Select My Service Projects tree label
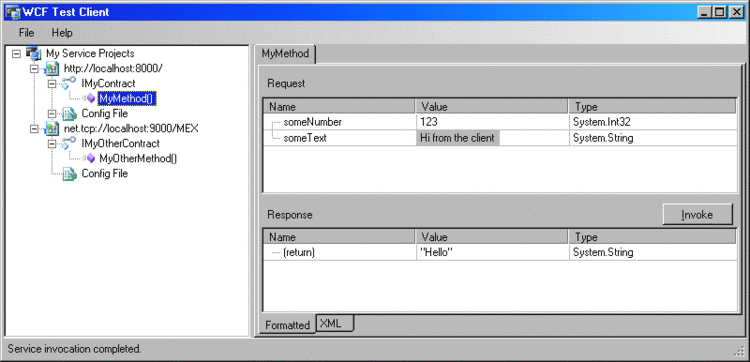The width and height of the screenshot is (750, 362). pos(90,54)
